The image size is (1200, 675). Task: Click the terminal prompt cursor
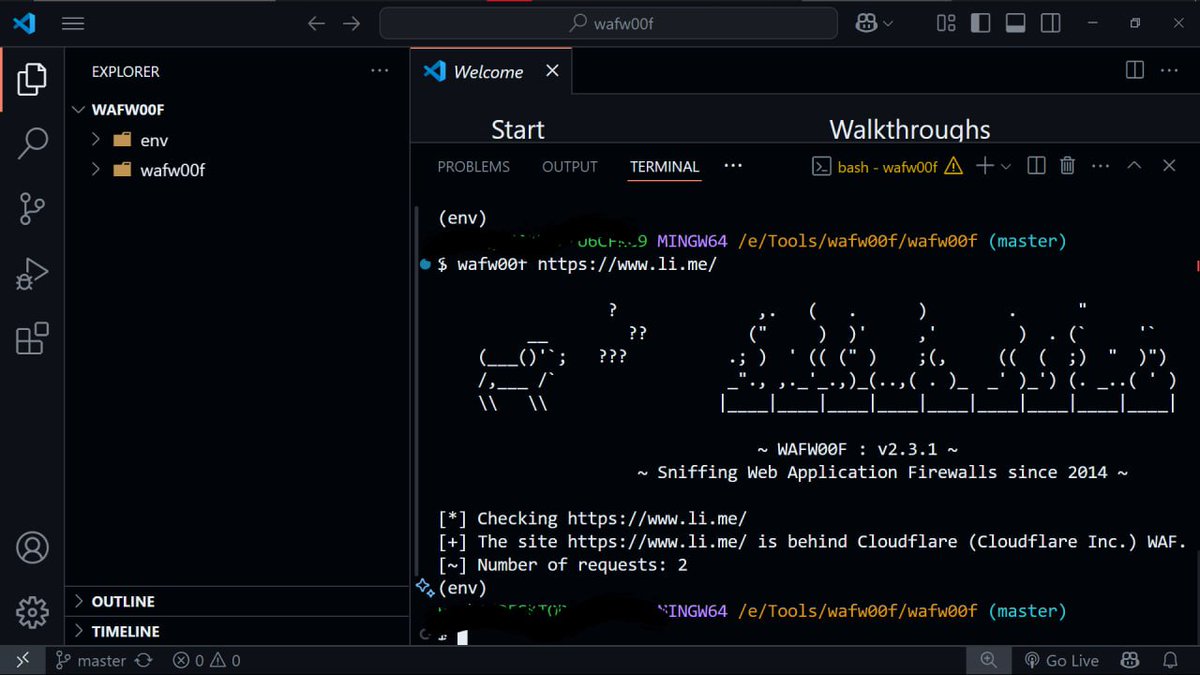pos(462,636)
